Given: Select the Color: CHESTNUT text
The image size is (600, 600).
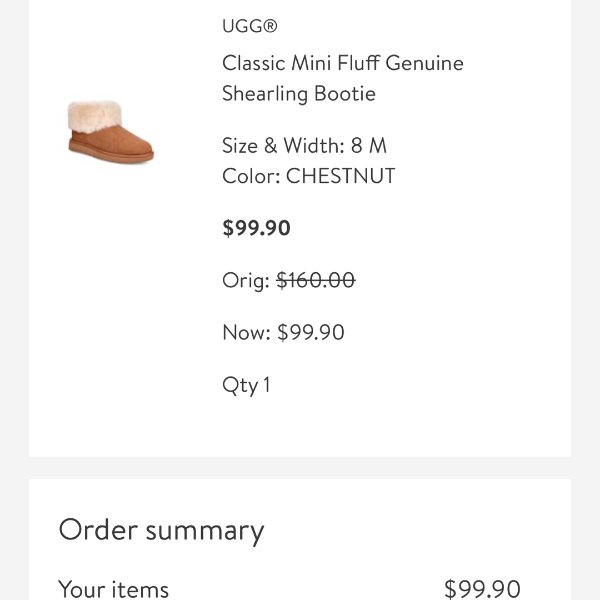Looking at the screenshot, I should (x=308, y=176).
